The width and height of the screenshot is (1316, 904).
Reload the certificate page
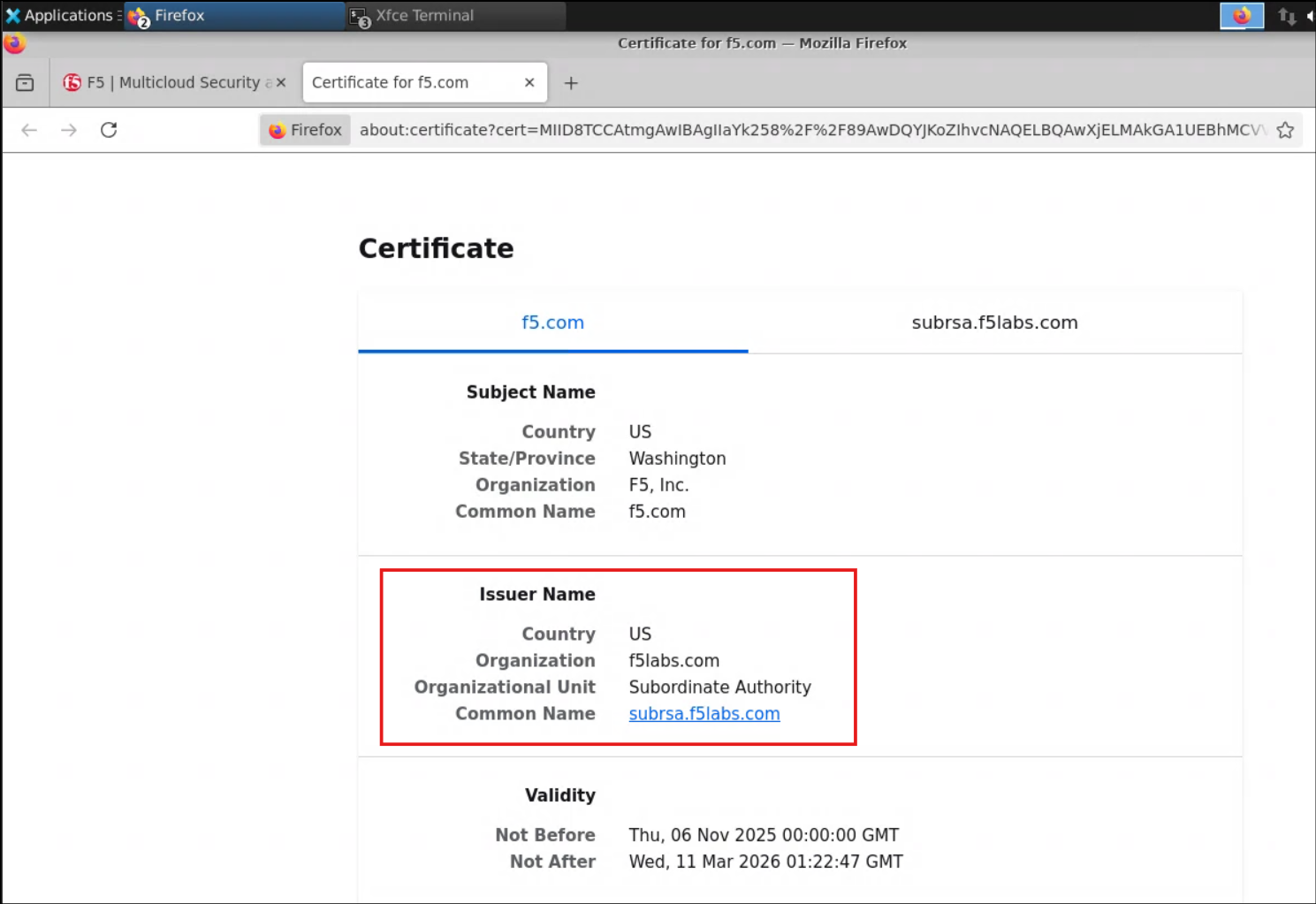(x=109, y=130)
